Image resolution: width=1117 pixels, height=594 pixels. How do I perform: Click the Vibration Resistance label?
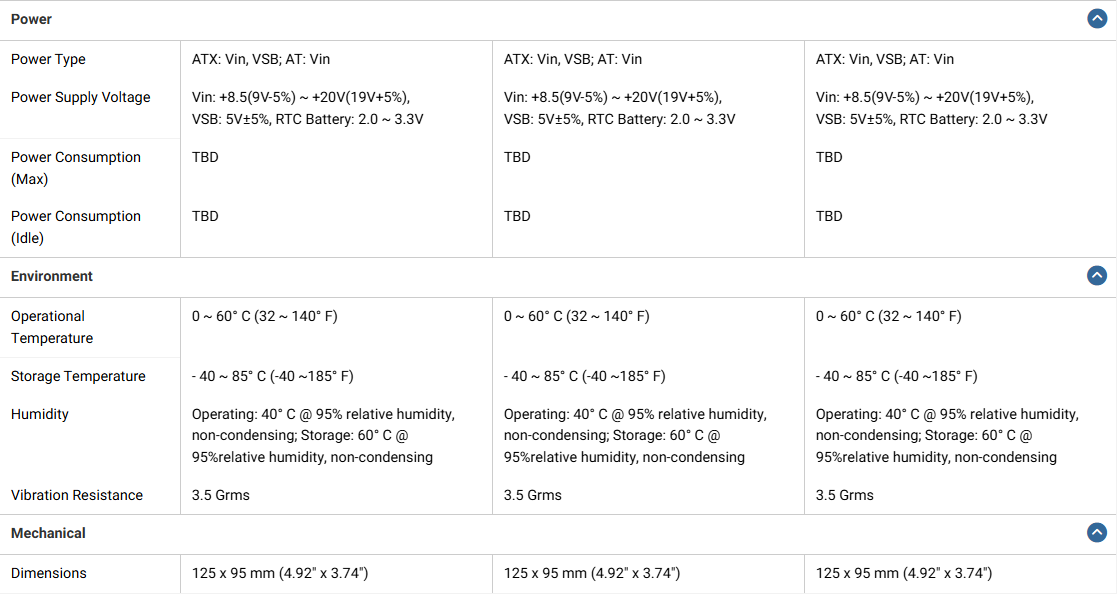(x=77, y=496)
